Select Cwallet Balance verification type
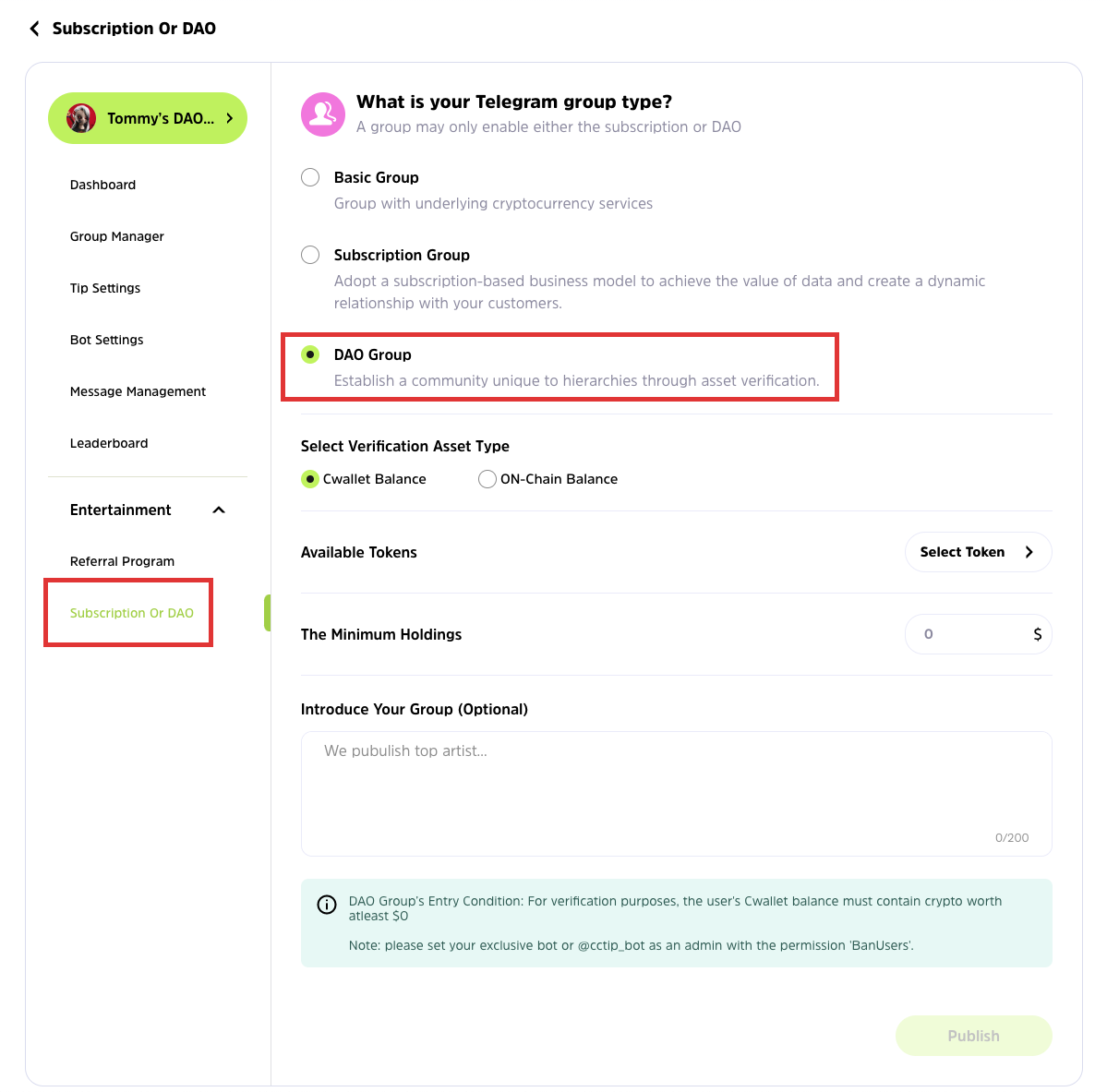Screen dimensions: 1107x1092 311,479
